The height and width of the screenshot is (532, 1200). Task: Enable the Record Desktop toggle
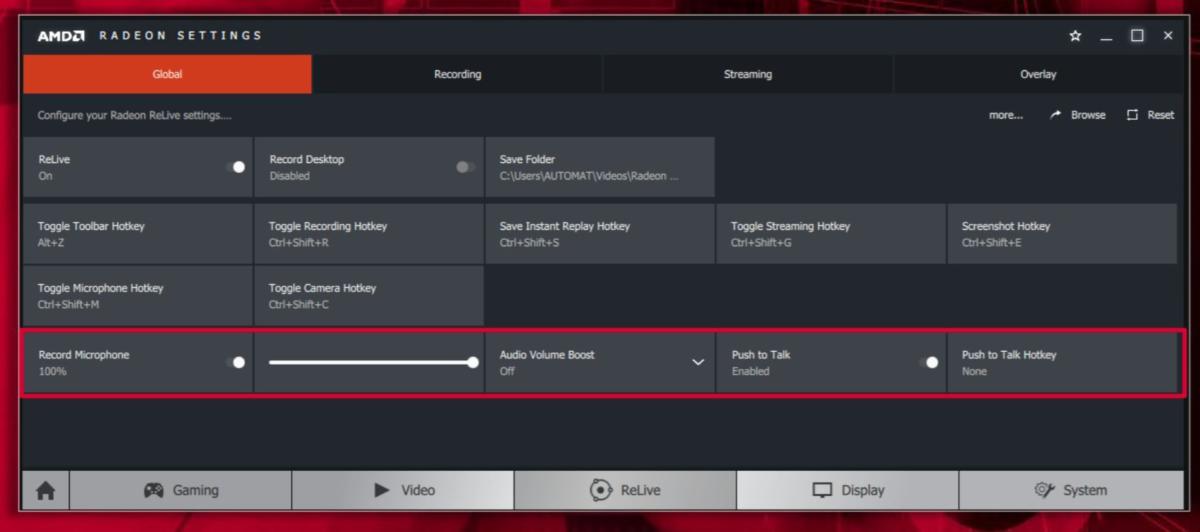point(465,167)
